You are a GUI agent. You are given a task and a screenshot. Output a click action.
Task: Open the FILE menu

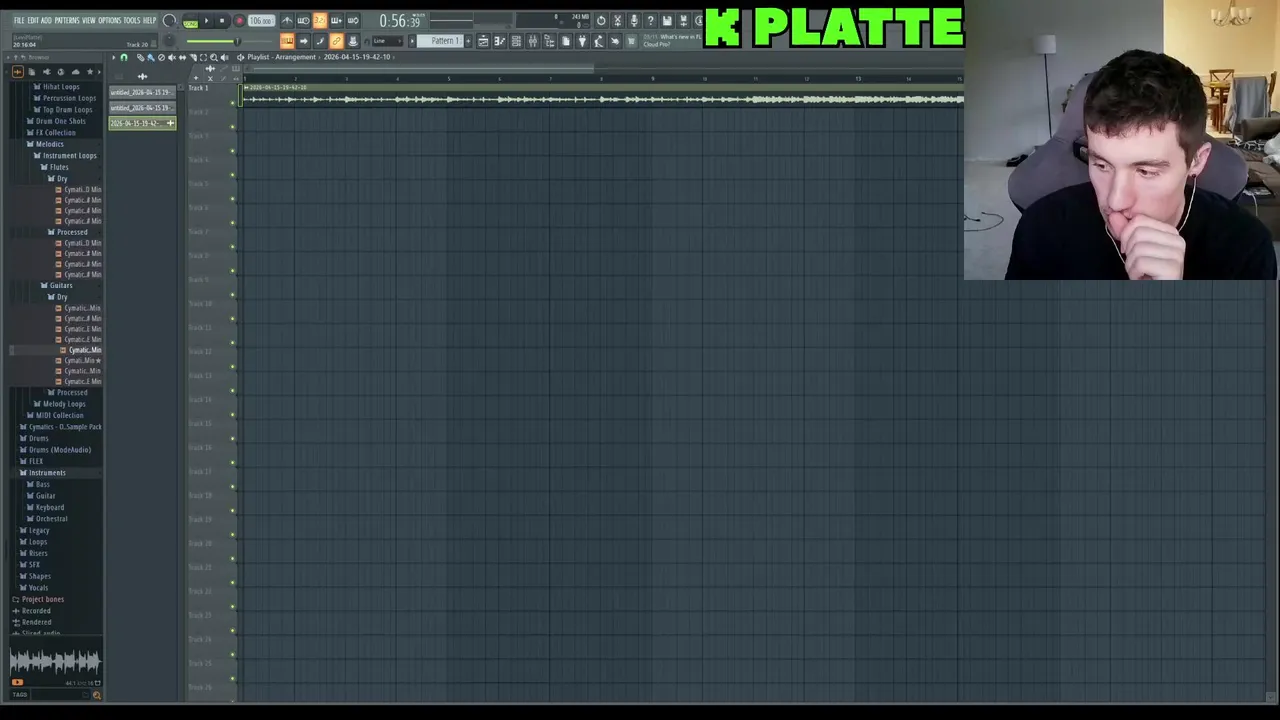[x=19, y=20]
